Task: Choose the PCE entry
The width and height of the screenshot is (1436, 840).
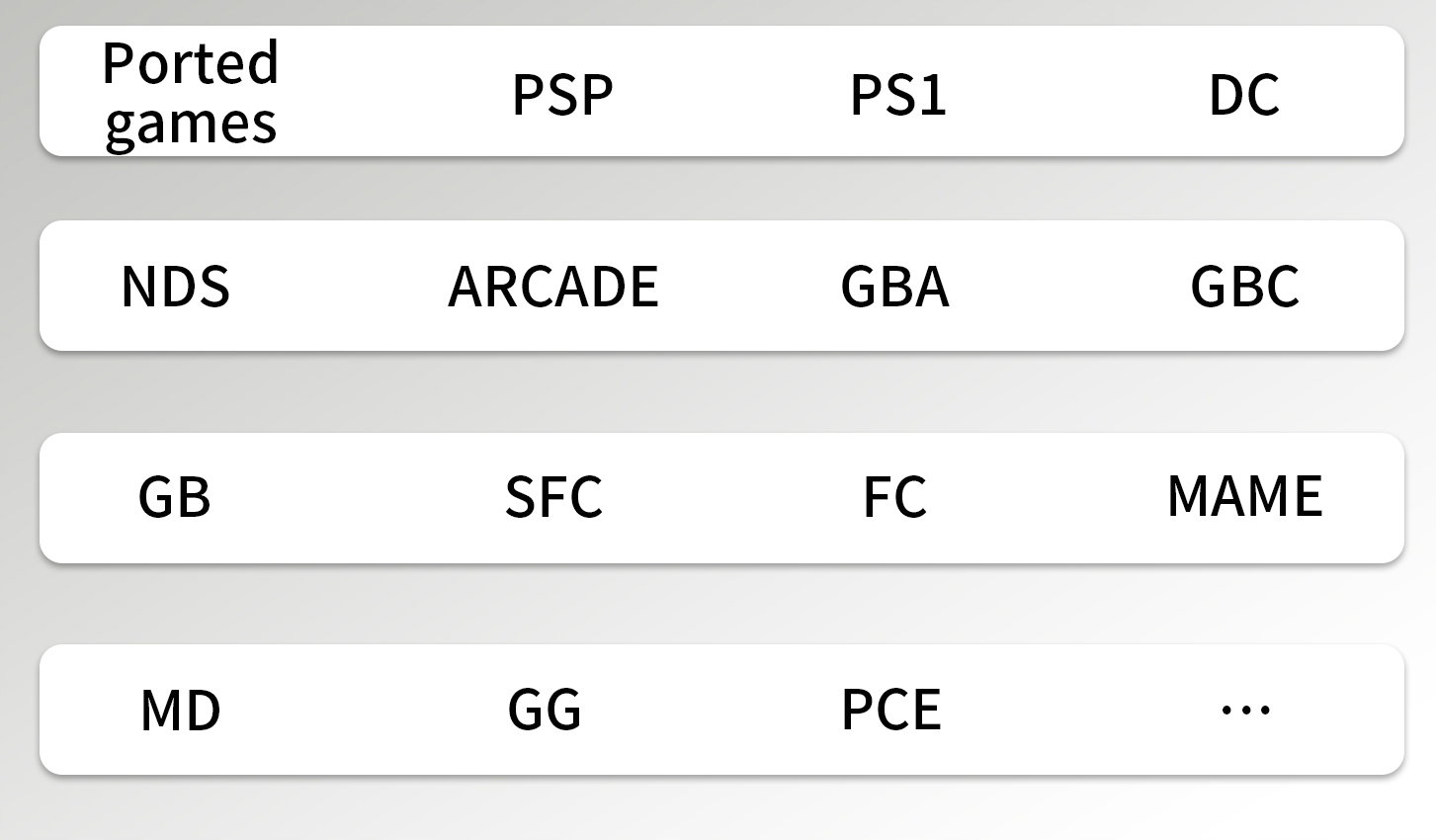Action: [891, 711]
